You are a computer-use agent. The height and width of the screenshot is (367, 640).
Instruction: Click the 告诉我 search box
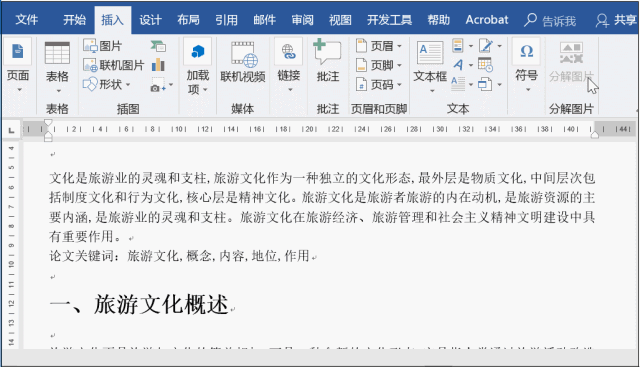[x=550, y=20]
